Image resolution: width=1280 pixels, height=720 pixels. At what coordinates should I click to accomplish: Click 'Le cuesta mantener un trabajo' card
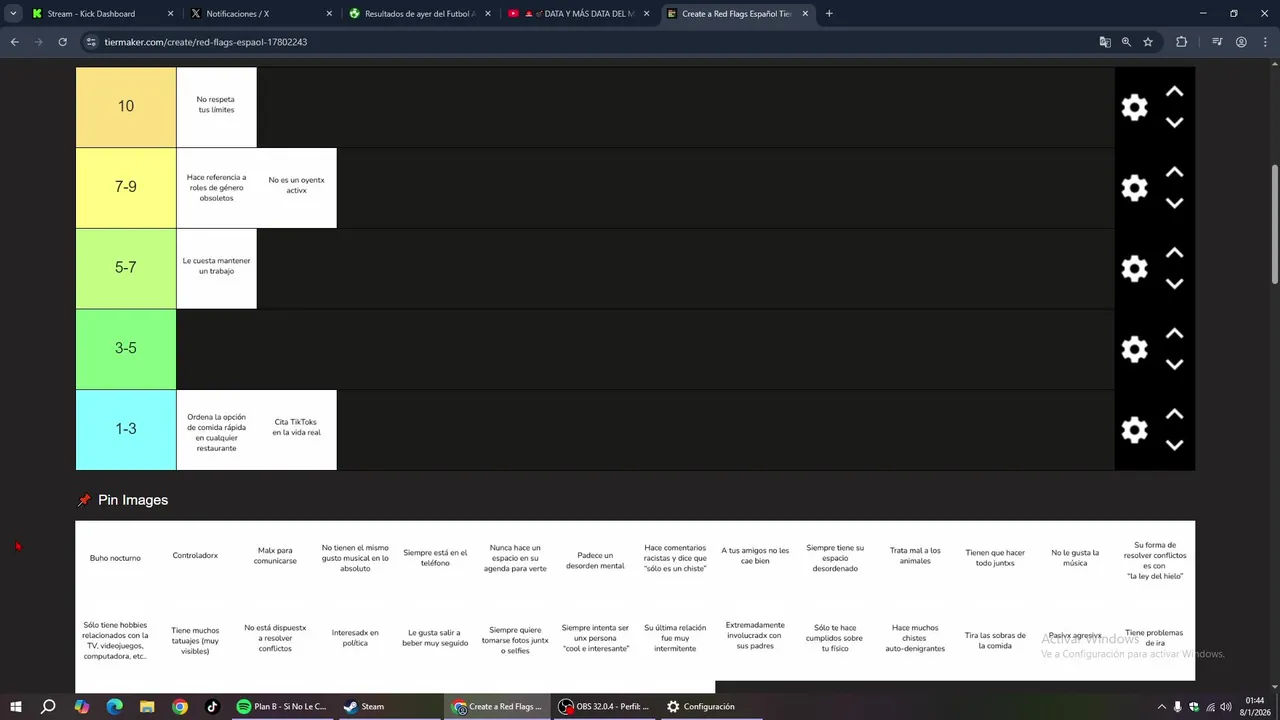pyautogui.click(x=216, y=268)
